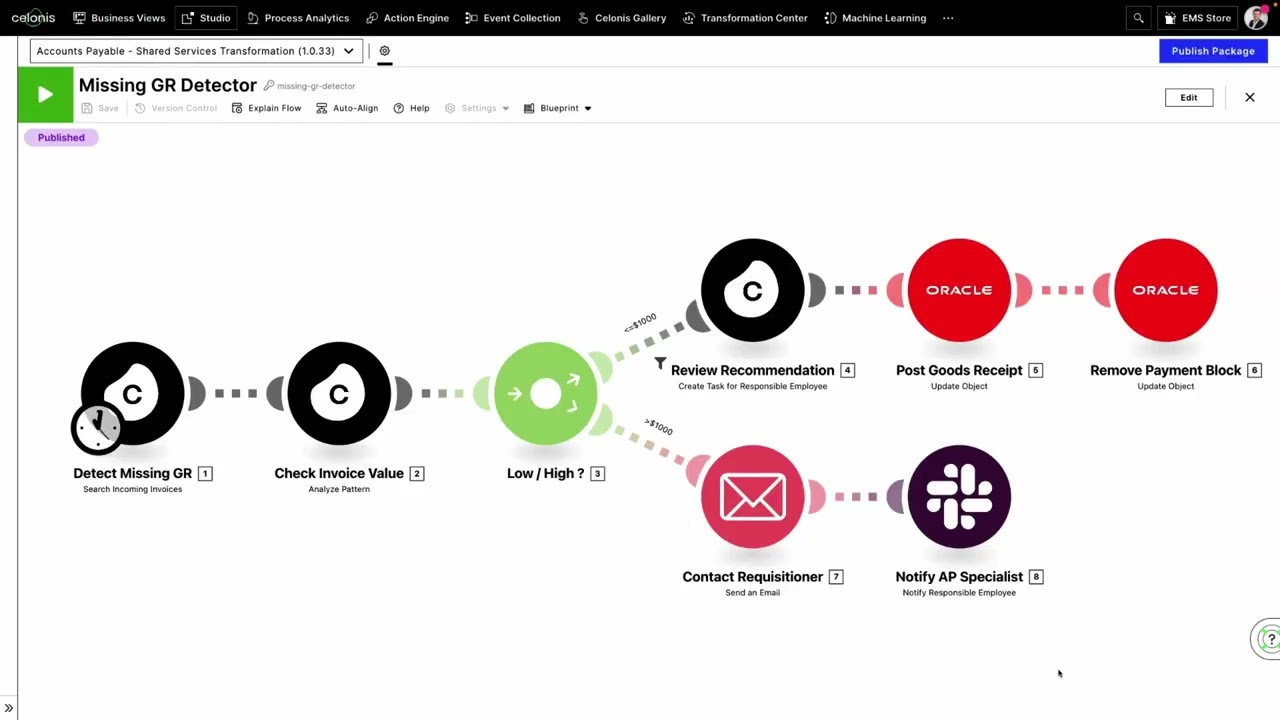This screenshot has height=720, width=1280.
Task: Click the Celonis logo
Action: click(x=33, y=18)
